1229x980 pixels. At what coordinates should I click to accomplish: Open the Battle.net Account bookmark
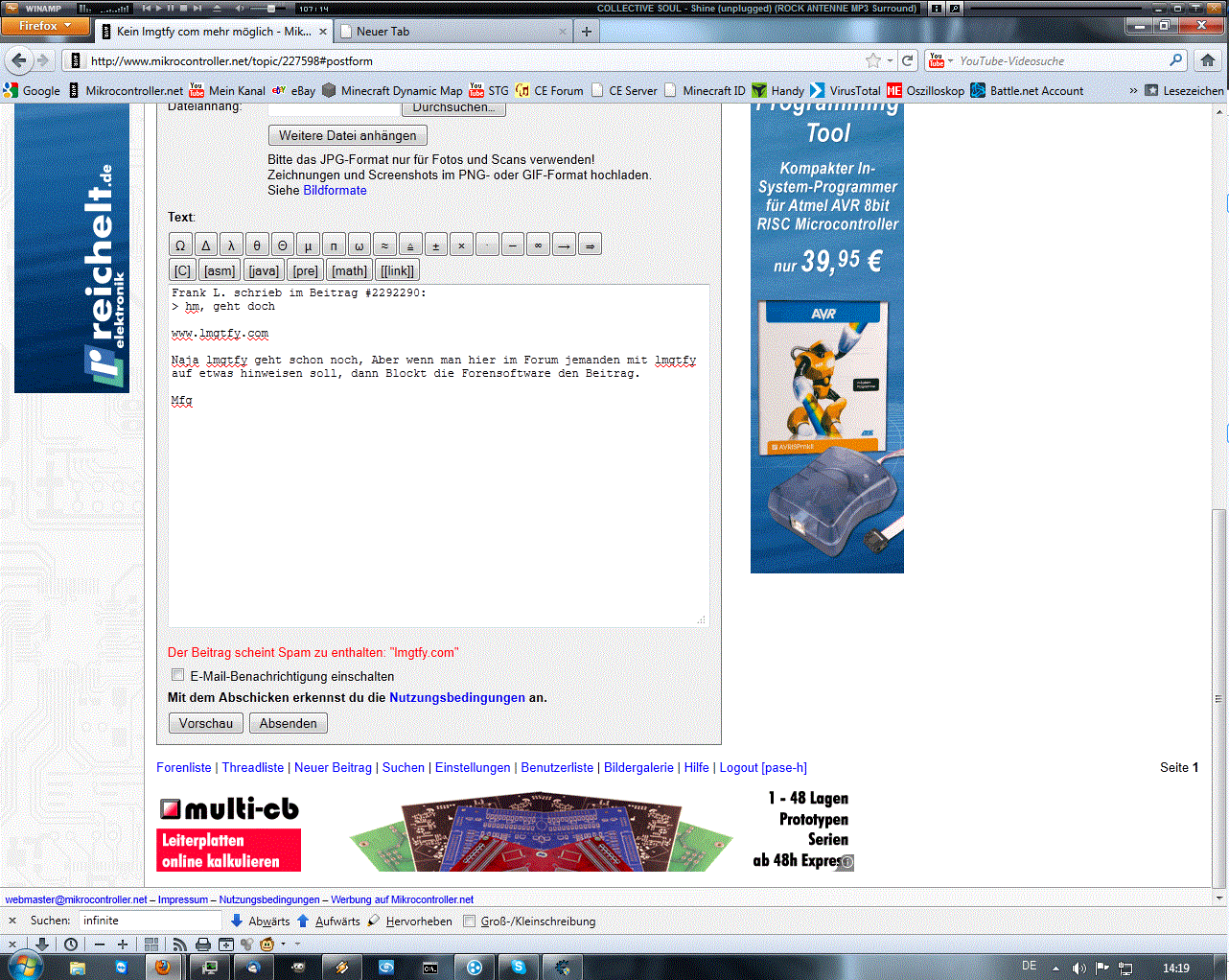[1027, 91]
